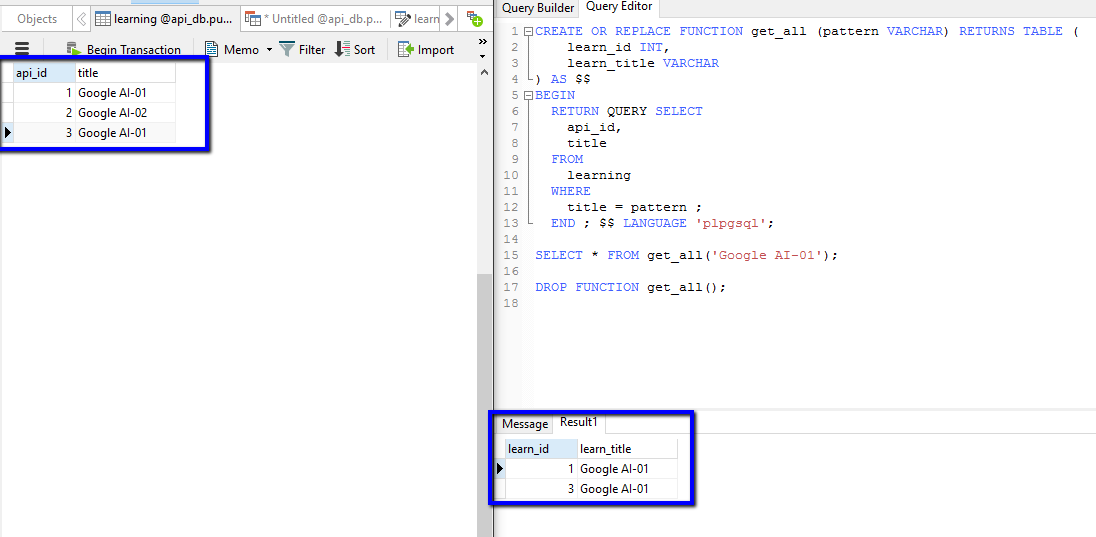The height and width of the screenshot is (537, 1096).
Task: Select the title cell in row with api_id 3
Action: pyautogui.click(x=125, y=132)
